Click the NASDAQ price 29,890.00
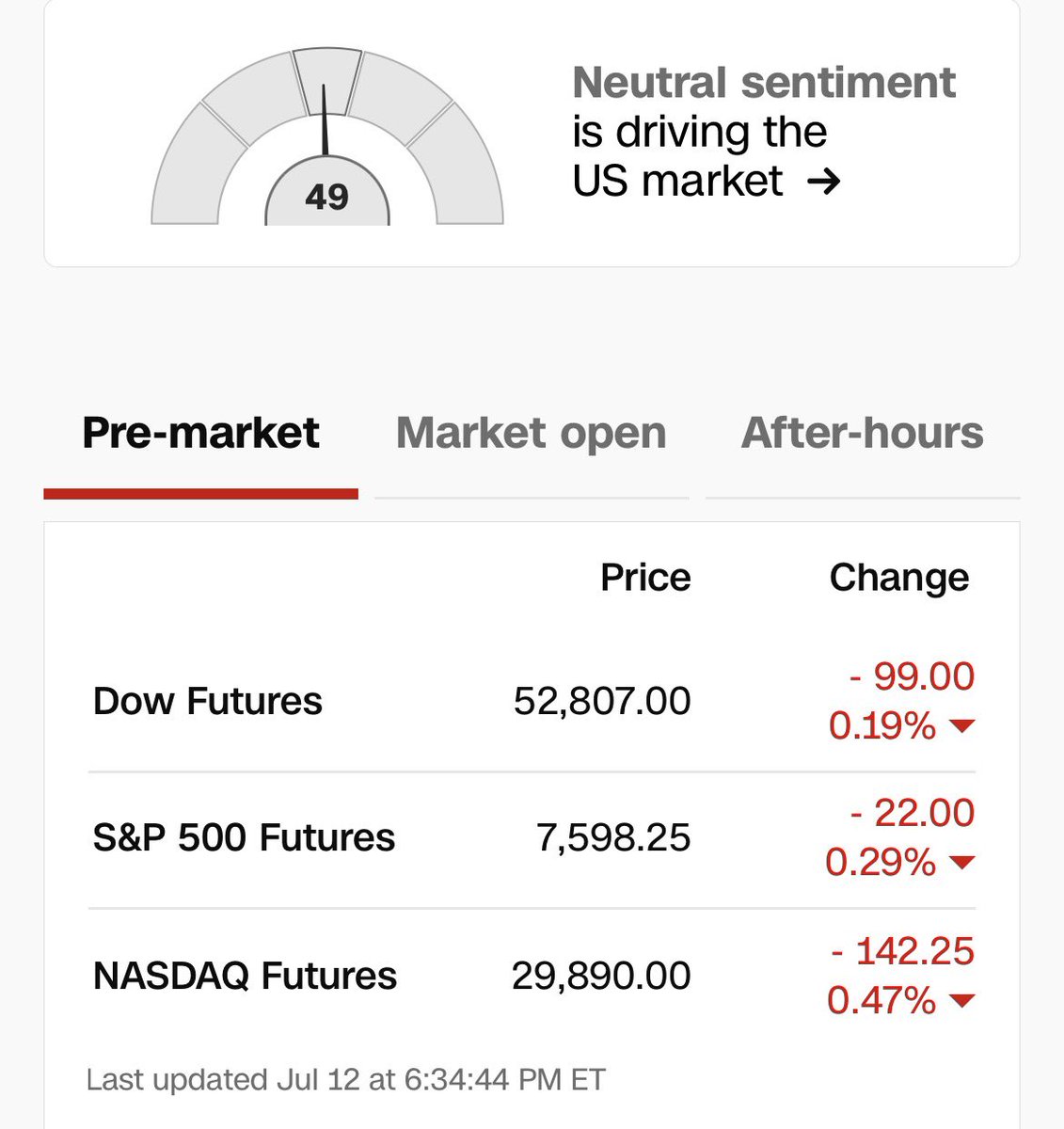Screen dimensions: 1064x1129 tap(601, 977)
